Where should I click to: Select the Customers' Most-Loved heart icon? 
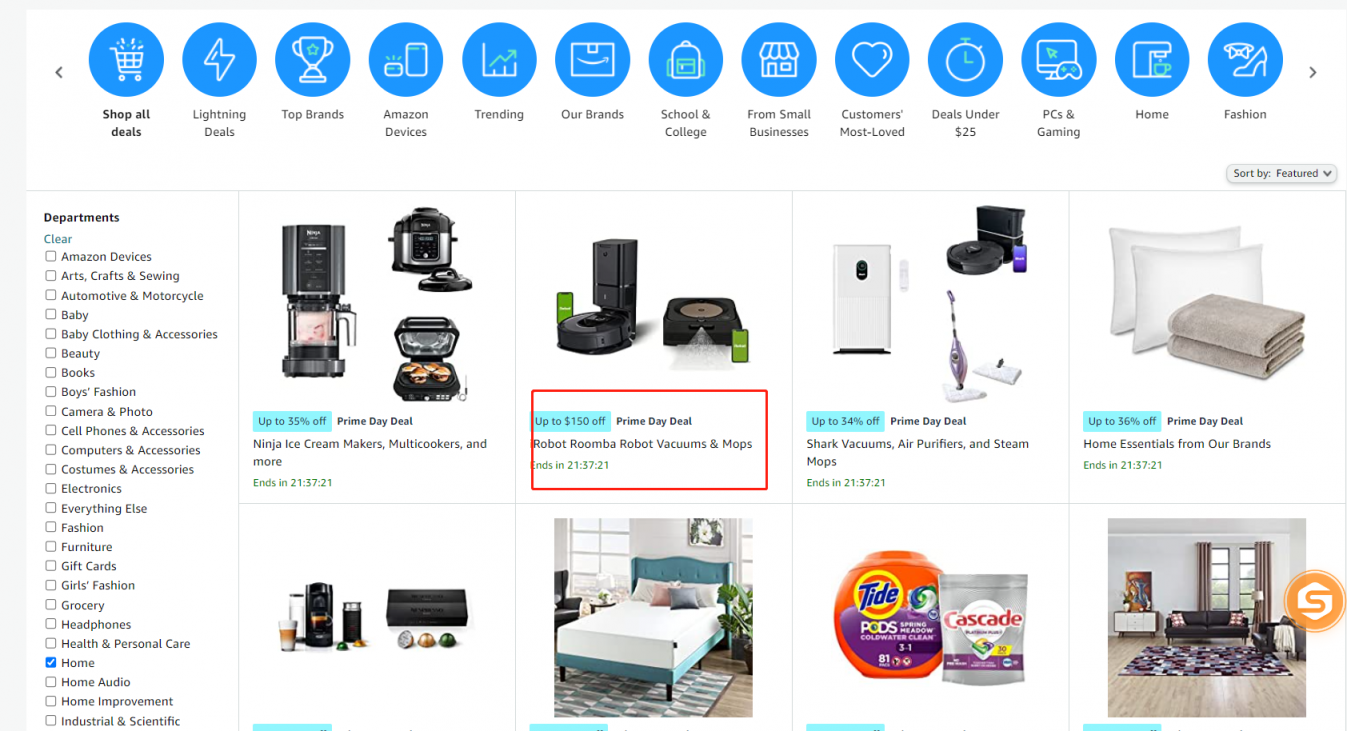[x=872, y=60]
